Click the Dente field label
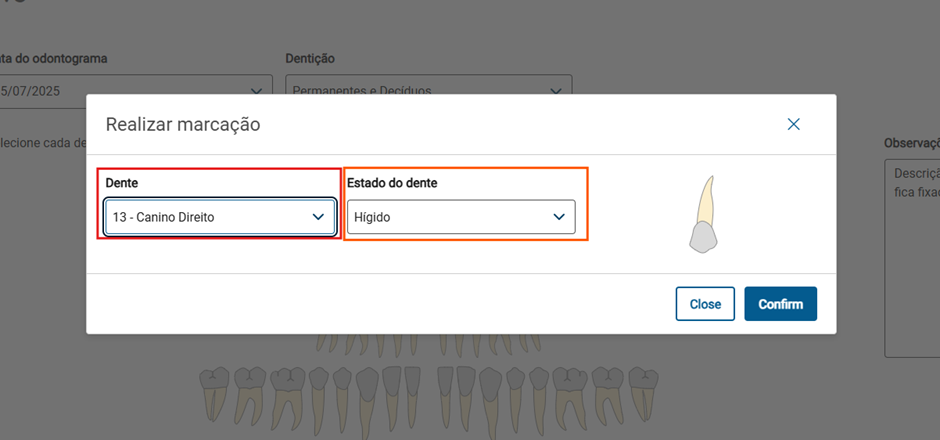Viewport: 940px width, 440px height. tap(122, 183)
